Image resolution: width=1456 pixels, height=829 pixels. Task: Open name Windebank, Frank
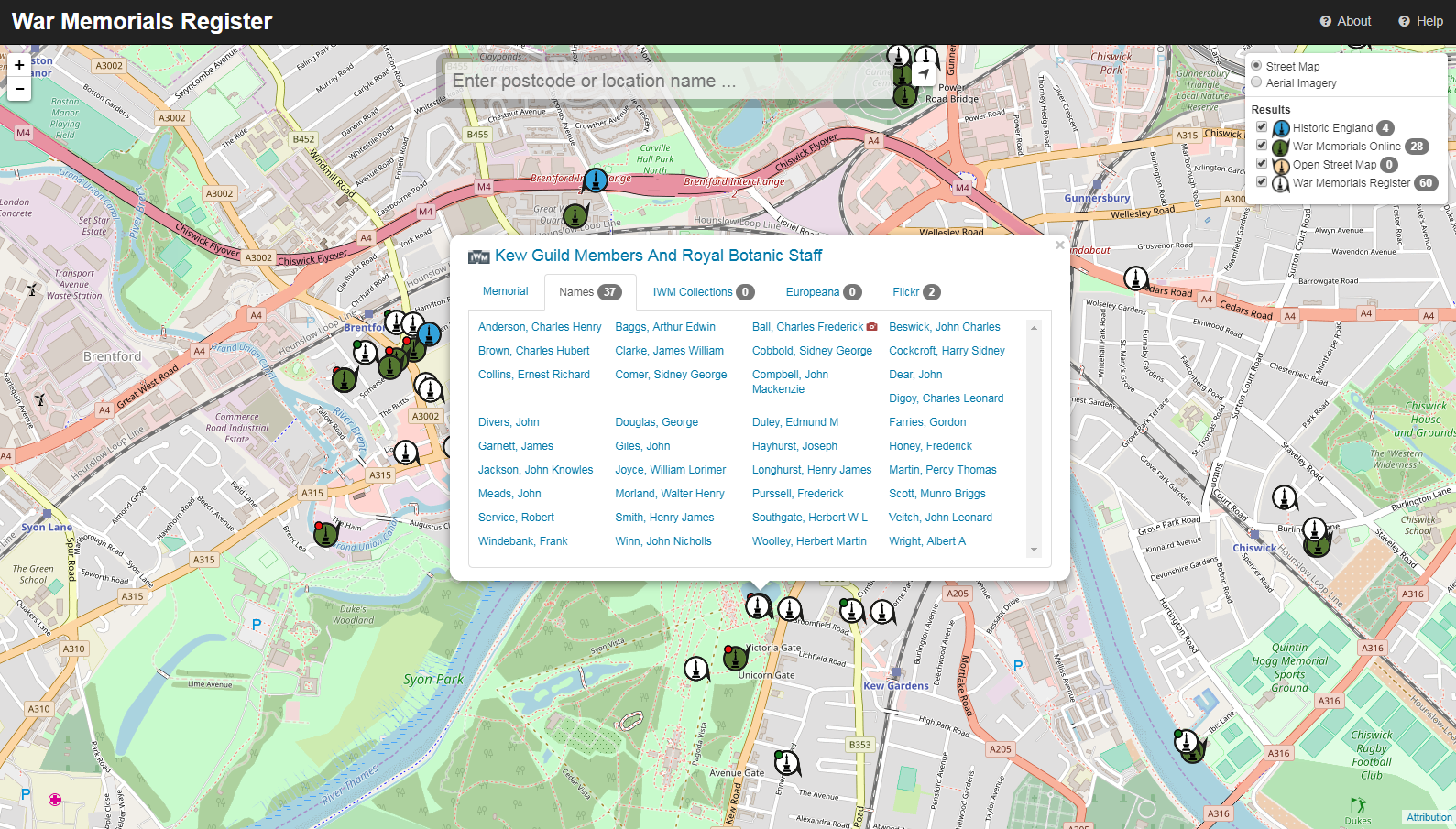(522, 541)
